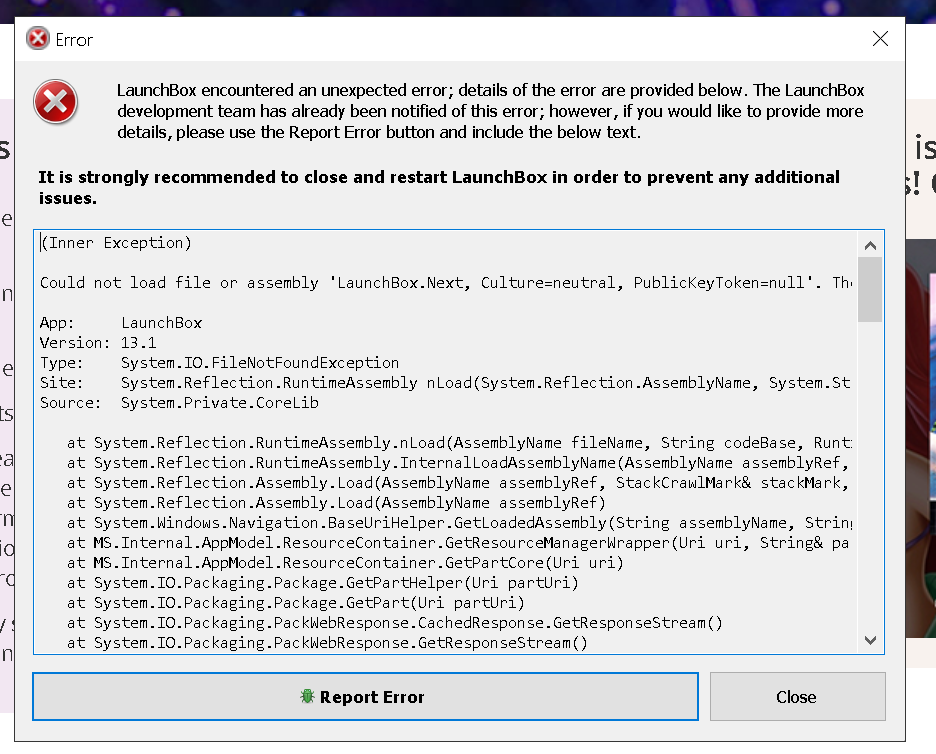
Task: Dismiss the dialog using the title bar X
Action: pyautogui.click(x=880, y=39)
